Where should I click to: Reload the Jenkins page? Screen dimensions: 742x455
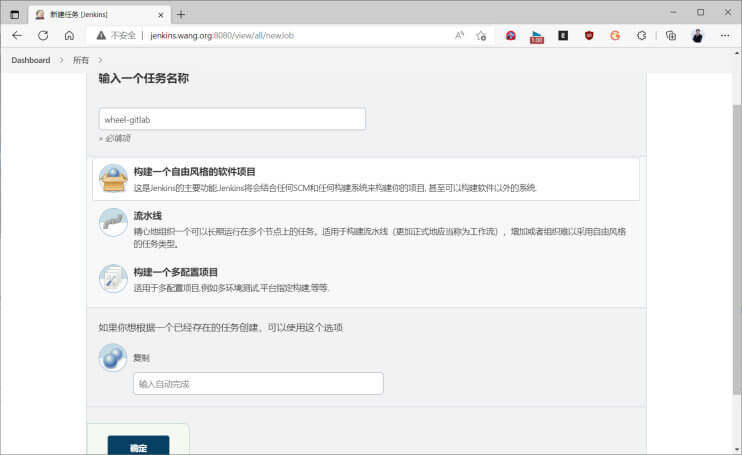click(x=43, y=35)
